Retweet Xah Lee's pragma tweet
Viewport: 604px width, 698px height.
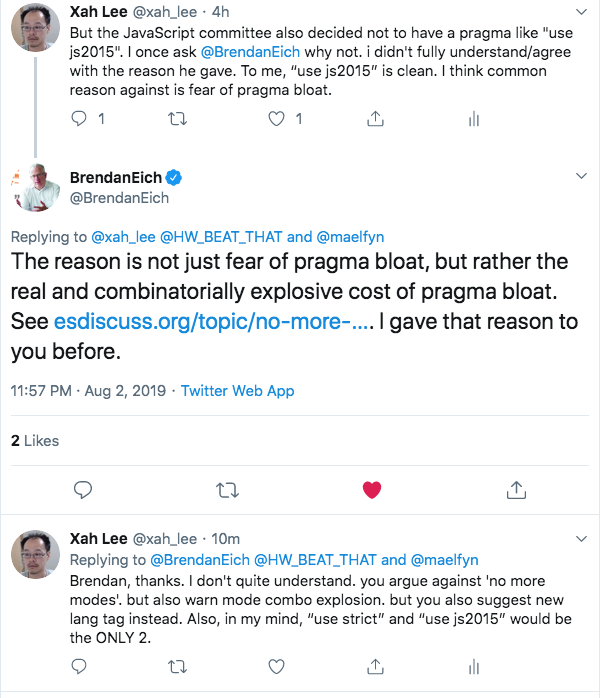click(x=179, y=119)
